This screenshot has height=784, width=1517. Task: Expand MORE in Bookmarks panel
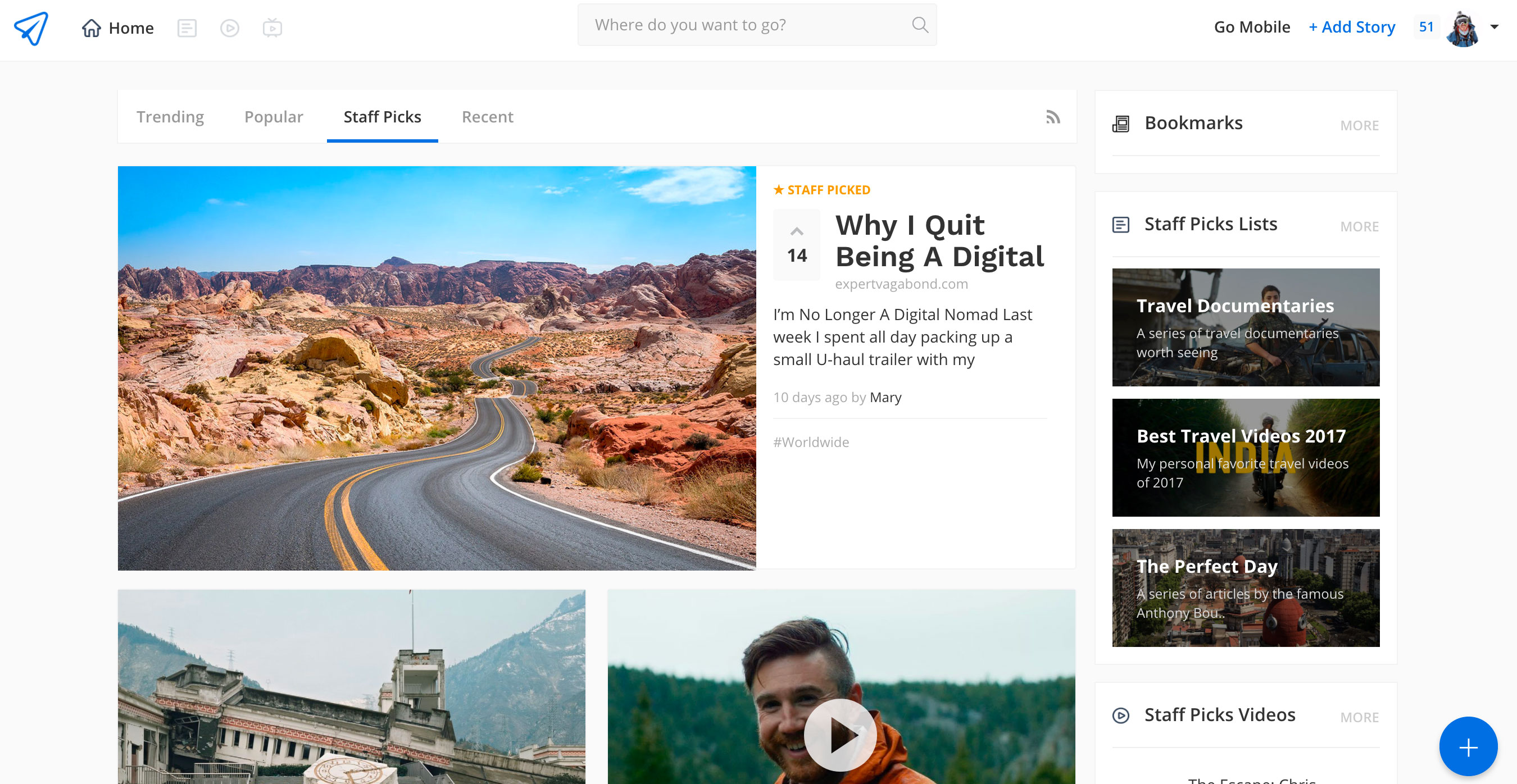(1359, 125)
